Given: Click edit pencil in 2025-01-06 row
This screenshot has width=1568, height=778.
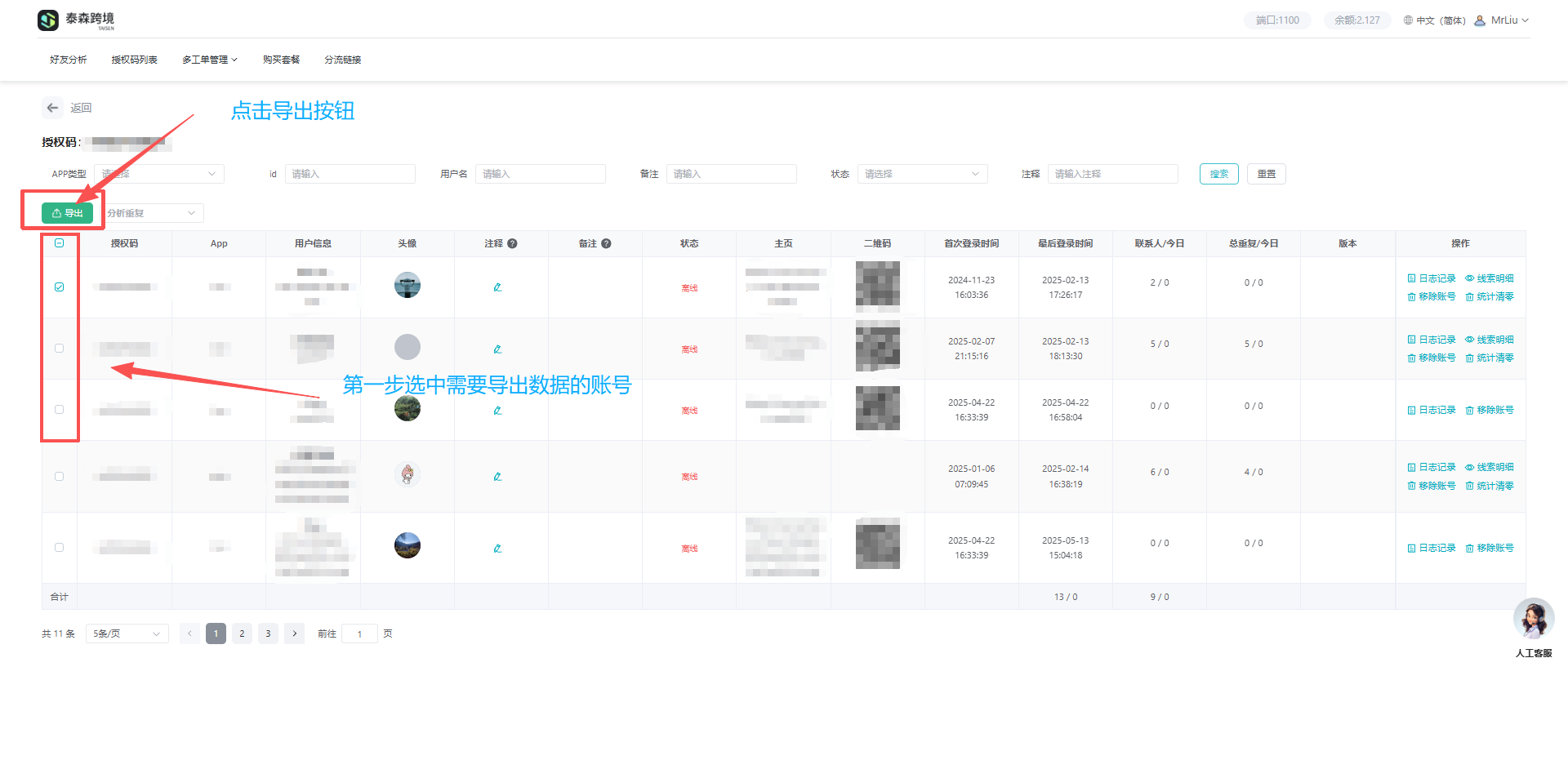Looking at the screenshot, I should pos(497,477).
